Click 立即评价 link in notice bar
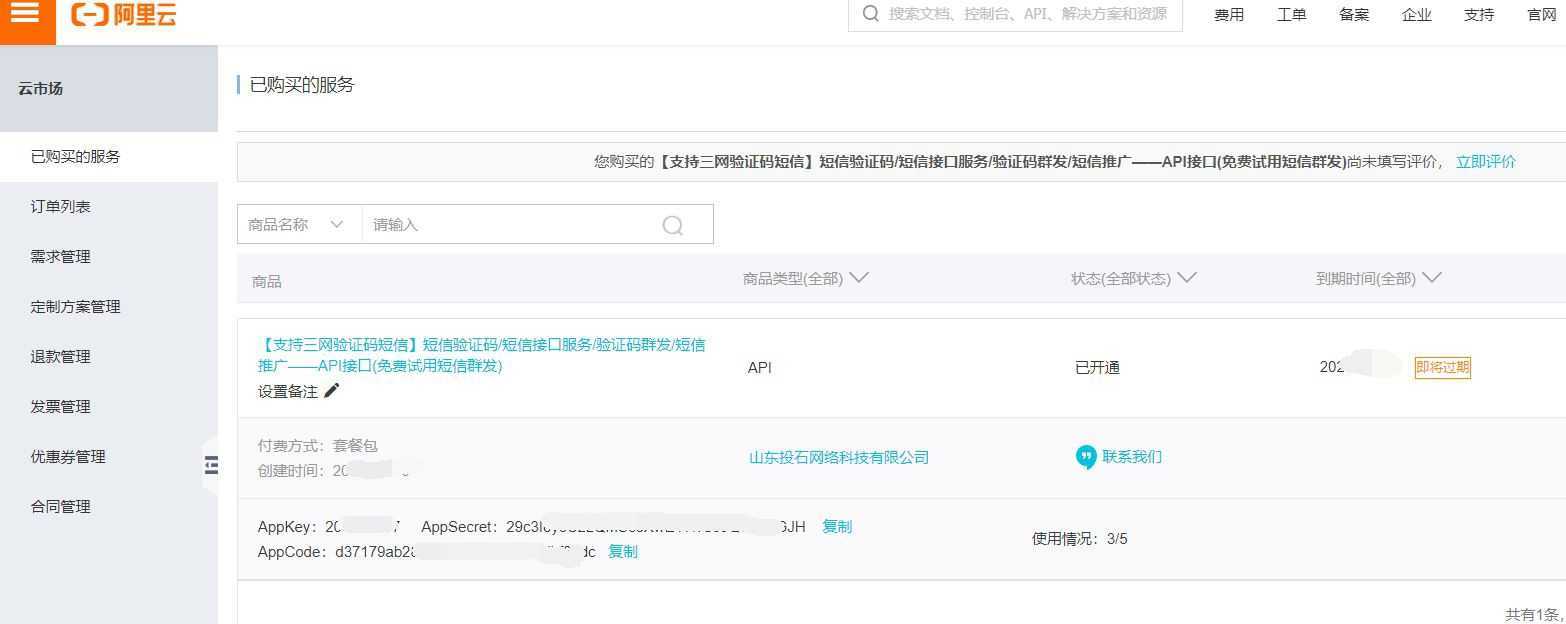Screen dimensions: 1566x624 [x=1486, y=161]
